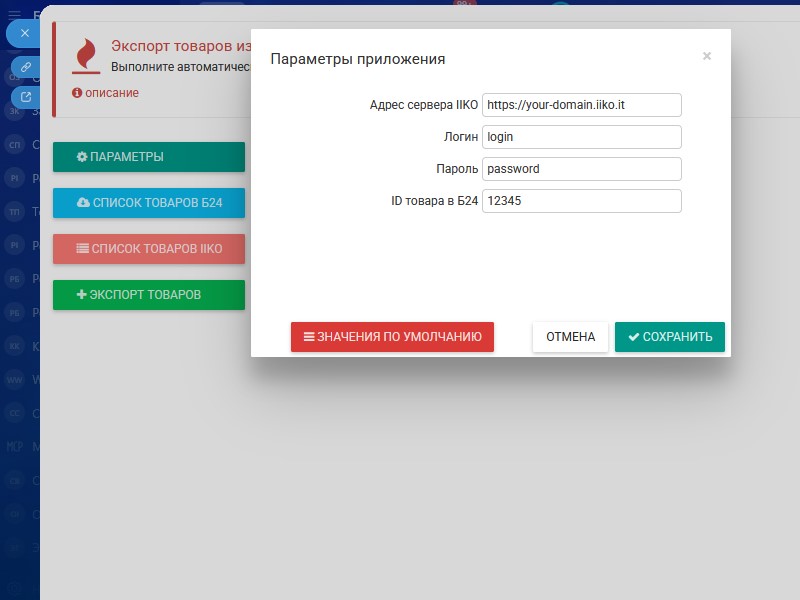This screenshot has width=800, height=600.
Task: Open in new window icon button
Action: point(26,97)
